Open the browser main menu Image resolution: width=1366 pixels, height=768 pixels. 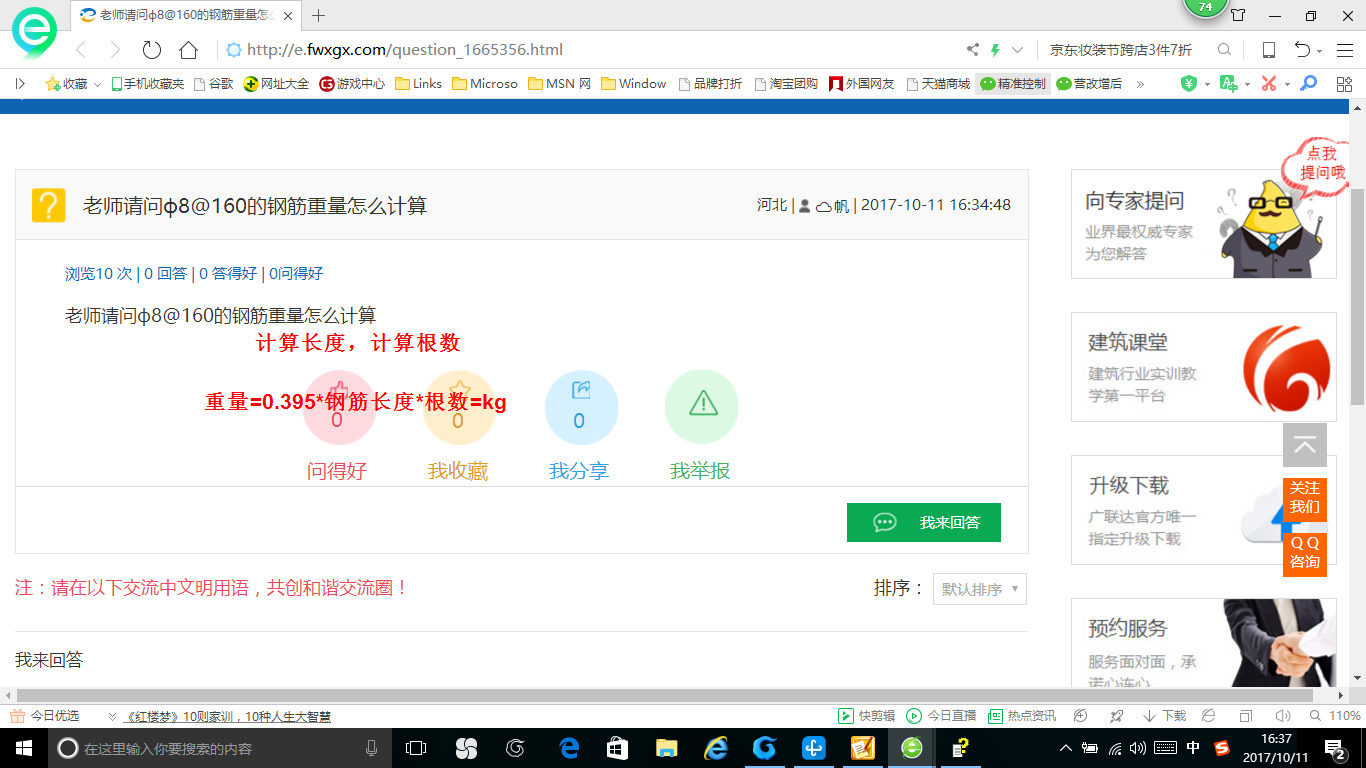pyautogui.click(x=1343, y=50)
